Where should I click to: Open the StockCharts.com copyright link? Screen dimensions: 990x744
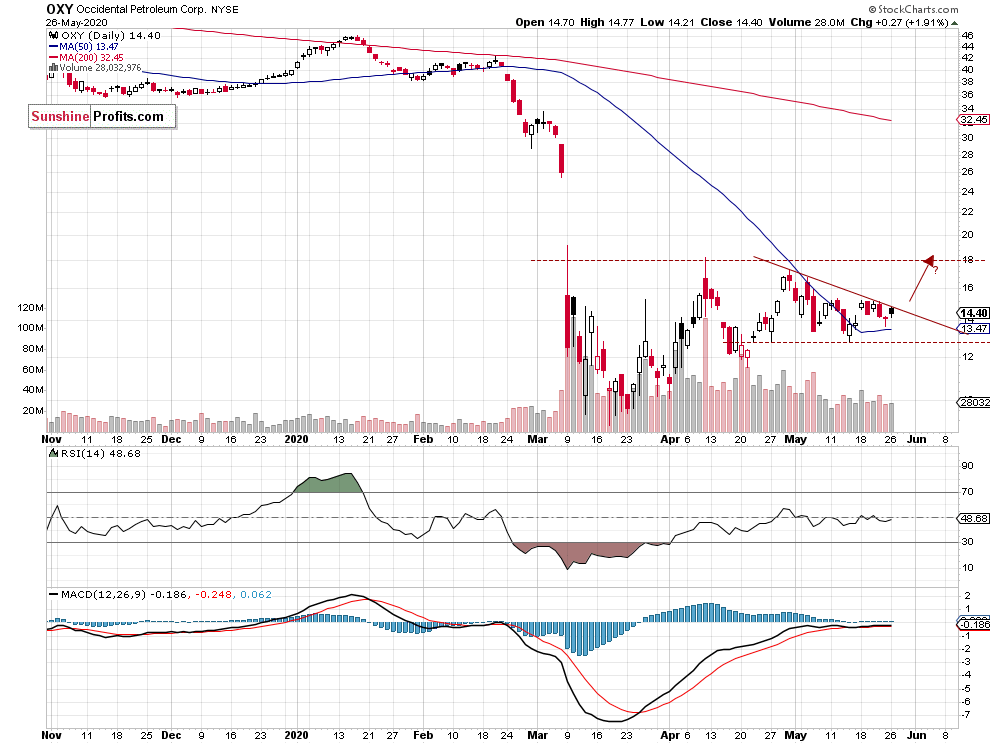coord(913,9)
